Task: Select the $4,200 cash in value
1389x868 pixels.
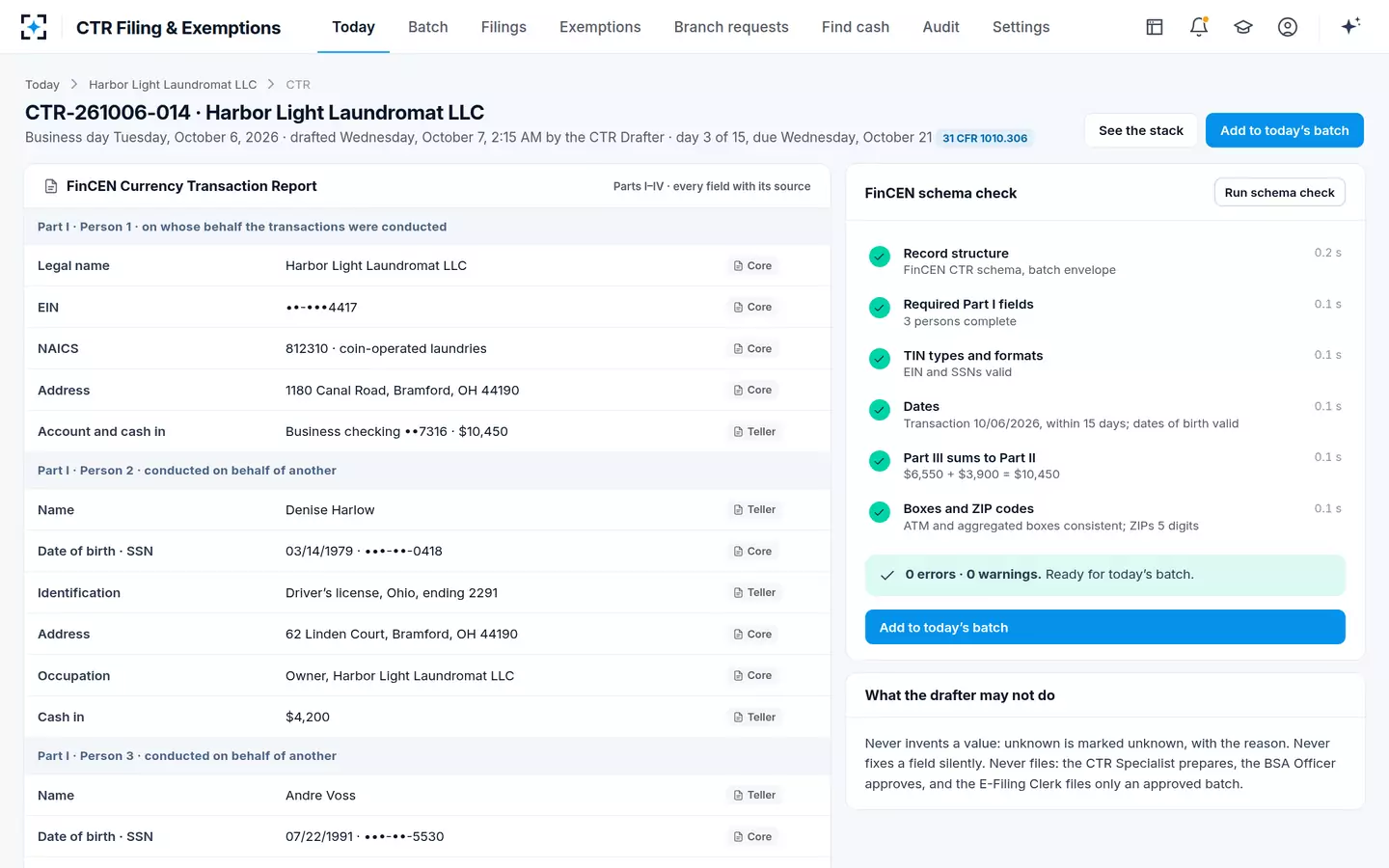Action: [x=308, y=718]
